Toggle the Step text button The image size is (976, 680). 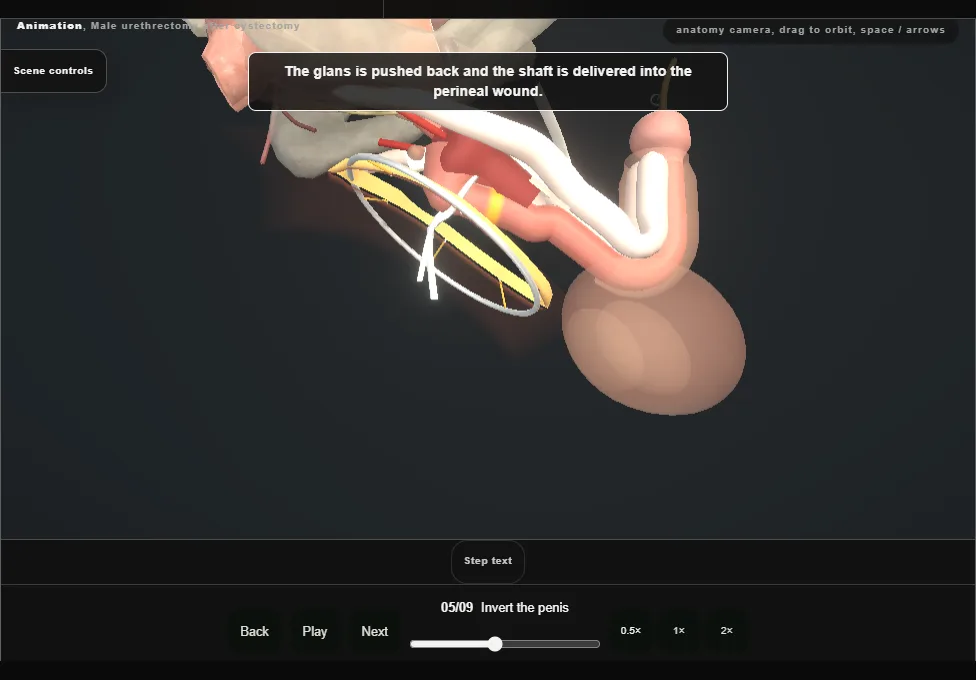click(x=488, y=561)
